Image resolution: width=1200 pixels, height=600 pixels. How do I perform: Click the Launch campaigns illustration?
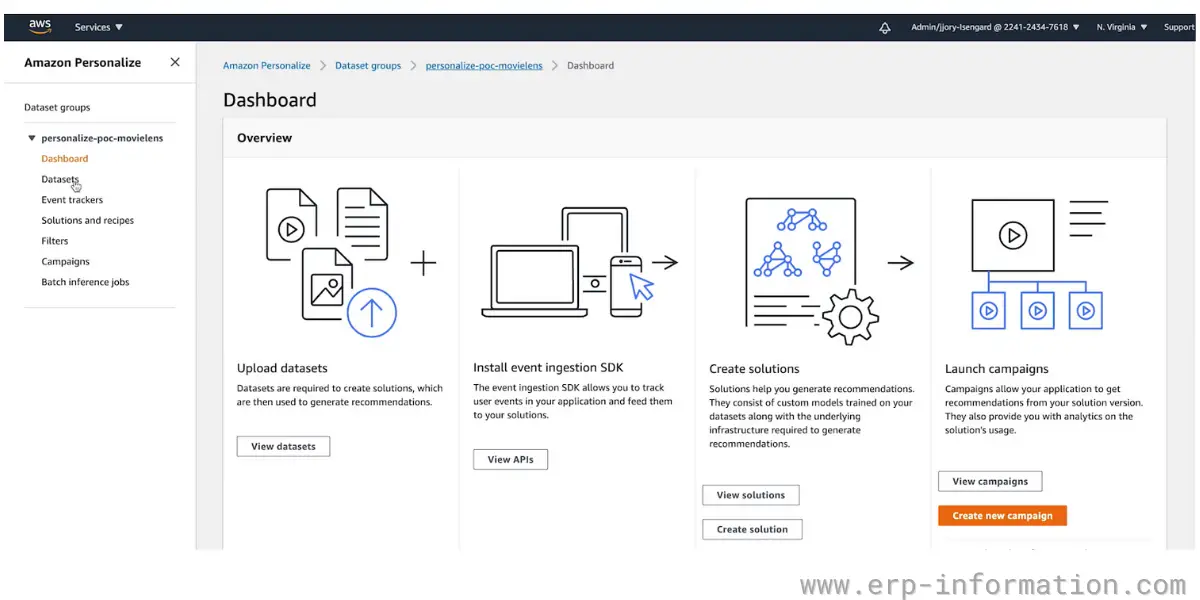pos(1040,265)
